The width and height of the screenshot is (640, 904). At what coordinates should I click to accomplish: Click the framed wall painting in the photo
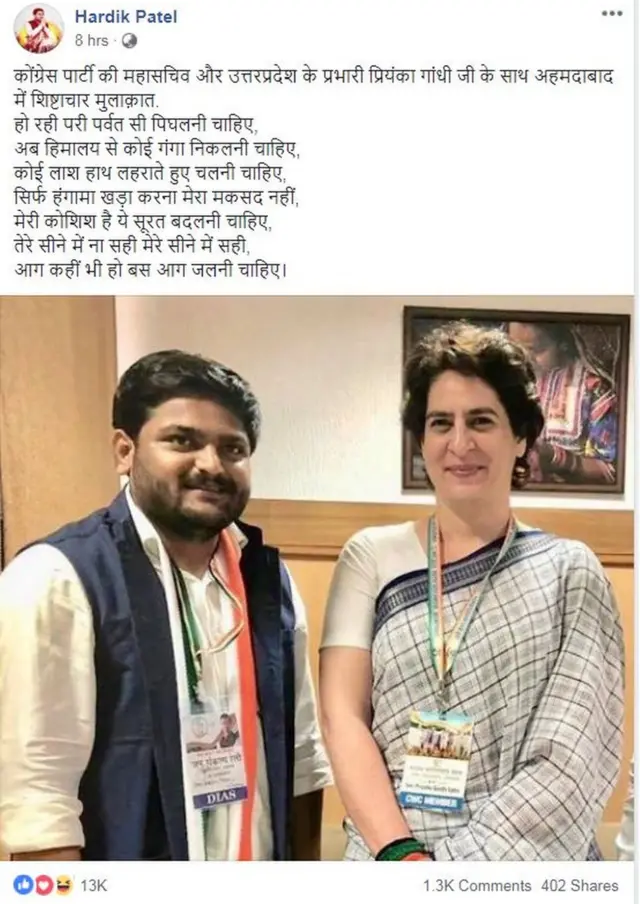[x=516, y=400]
